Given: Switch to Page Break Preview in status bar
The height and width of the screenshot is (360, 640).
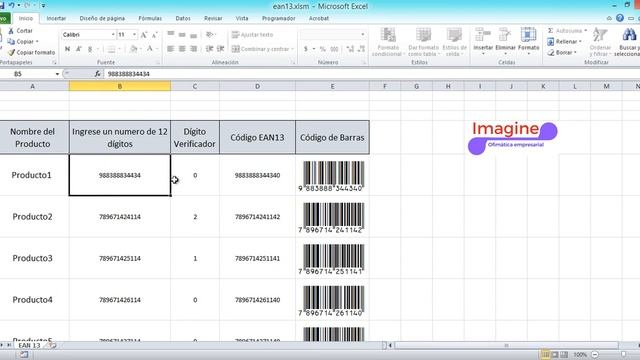Looking at the screenshot, I should tap(564, 355).
